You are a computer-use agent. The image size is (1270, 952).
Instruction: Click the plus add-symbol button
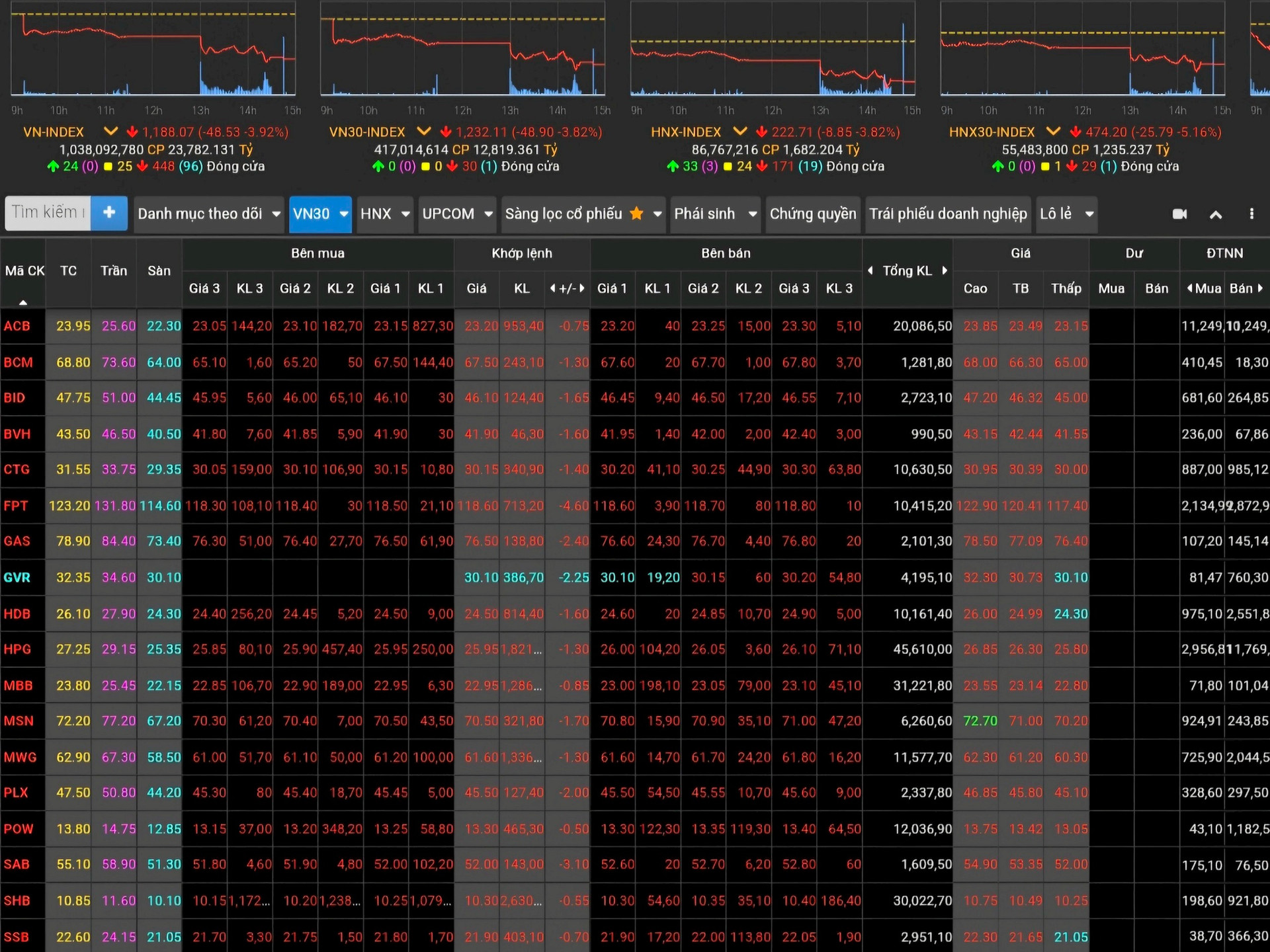pyautogui.click(x=109, y=213)
